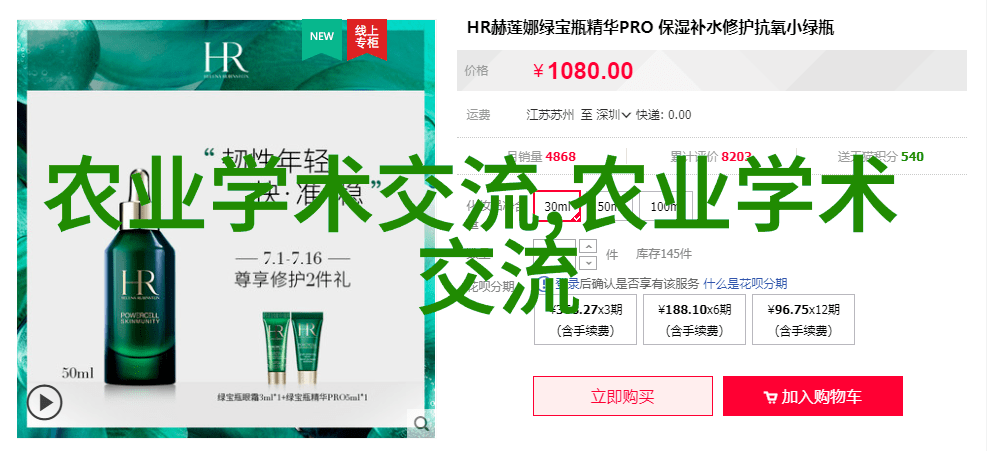Select the 100ml size option
The width and height of the screenshot is (997, 451).
664,206
